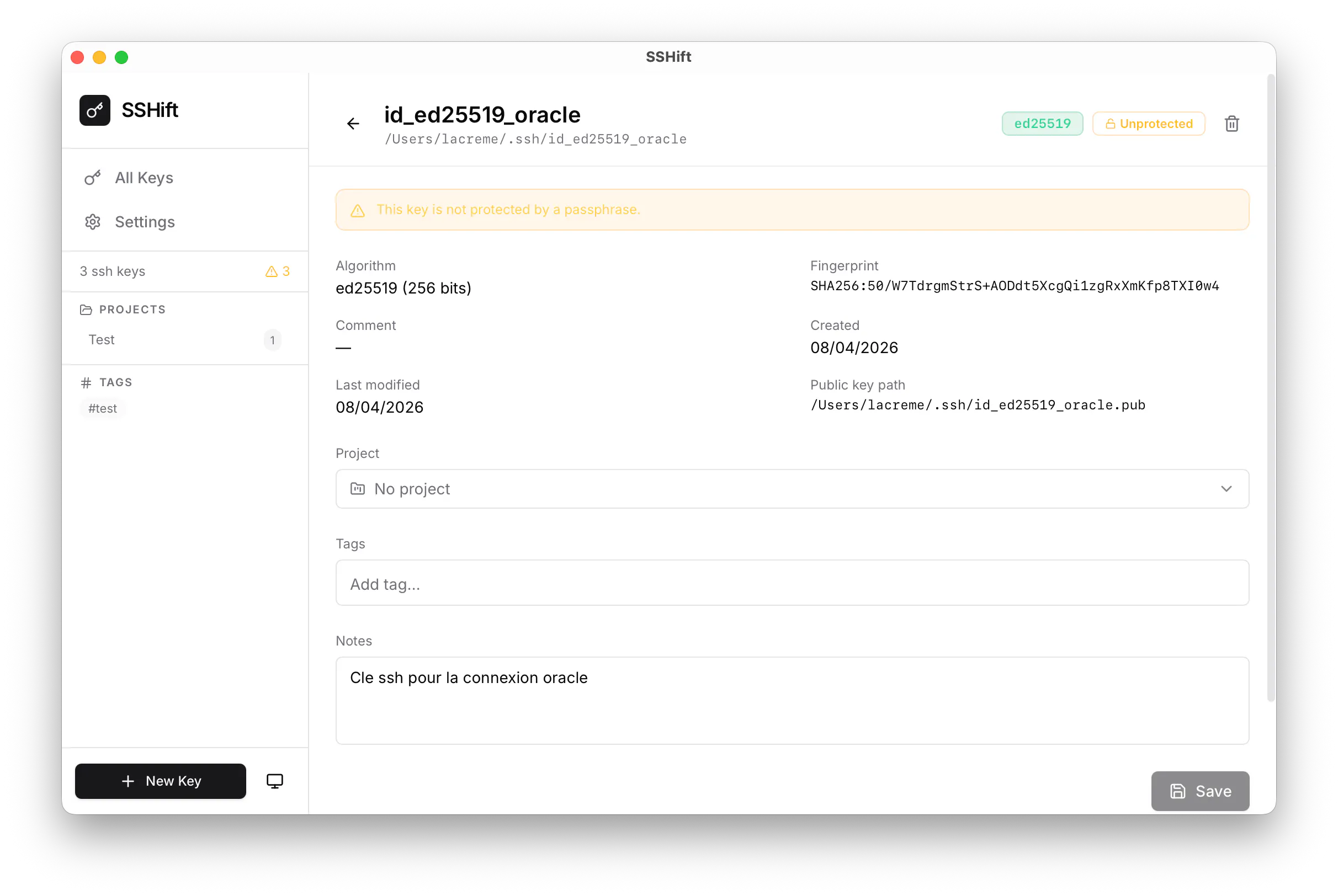Screen dimensions: 1338x896
Task: Click the 'ed25519 (256 bits)' value
Action: click(x=403, y=288)
